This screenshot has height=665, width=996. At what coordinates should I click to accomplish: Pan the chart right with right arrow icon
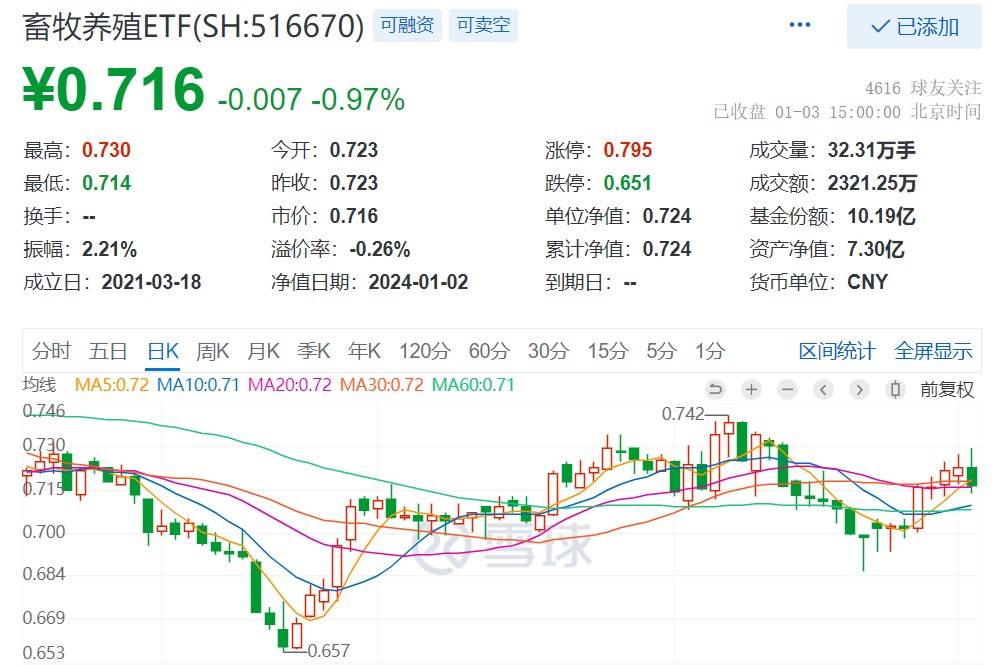[857, 390]
